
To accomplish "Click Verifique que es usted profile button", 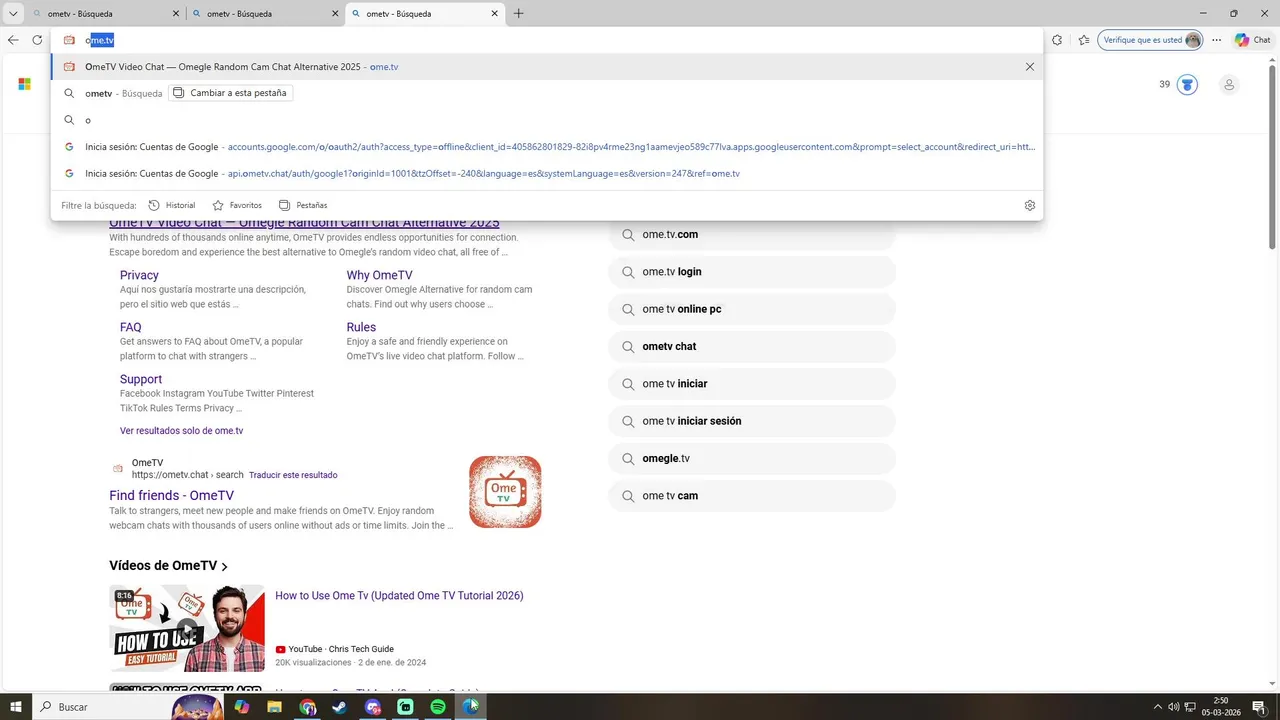I will [x=1152, y=40].
